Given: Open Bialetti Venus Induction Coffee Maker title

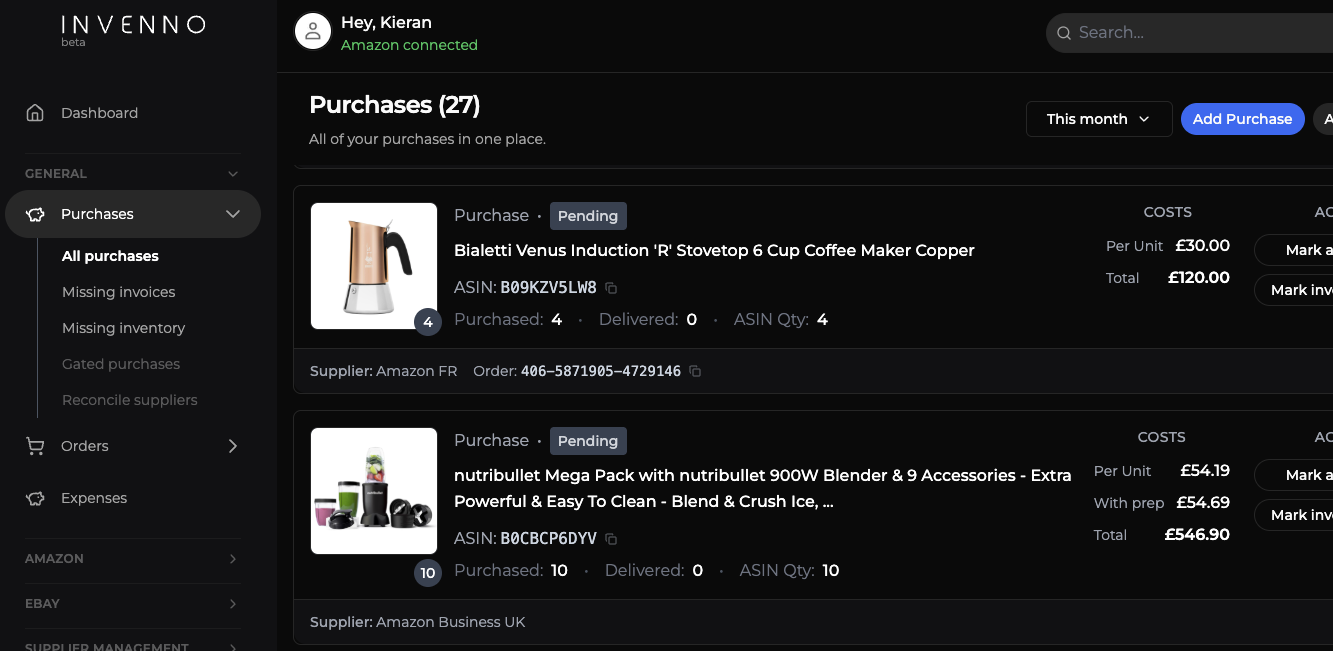Looking at the screenshot, I should (714, 250).
